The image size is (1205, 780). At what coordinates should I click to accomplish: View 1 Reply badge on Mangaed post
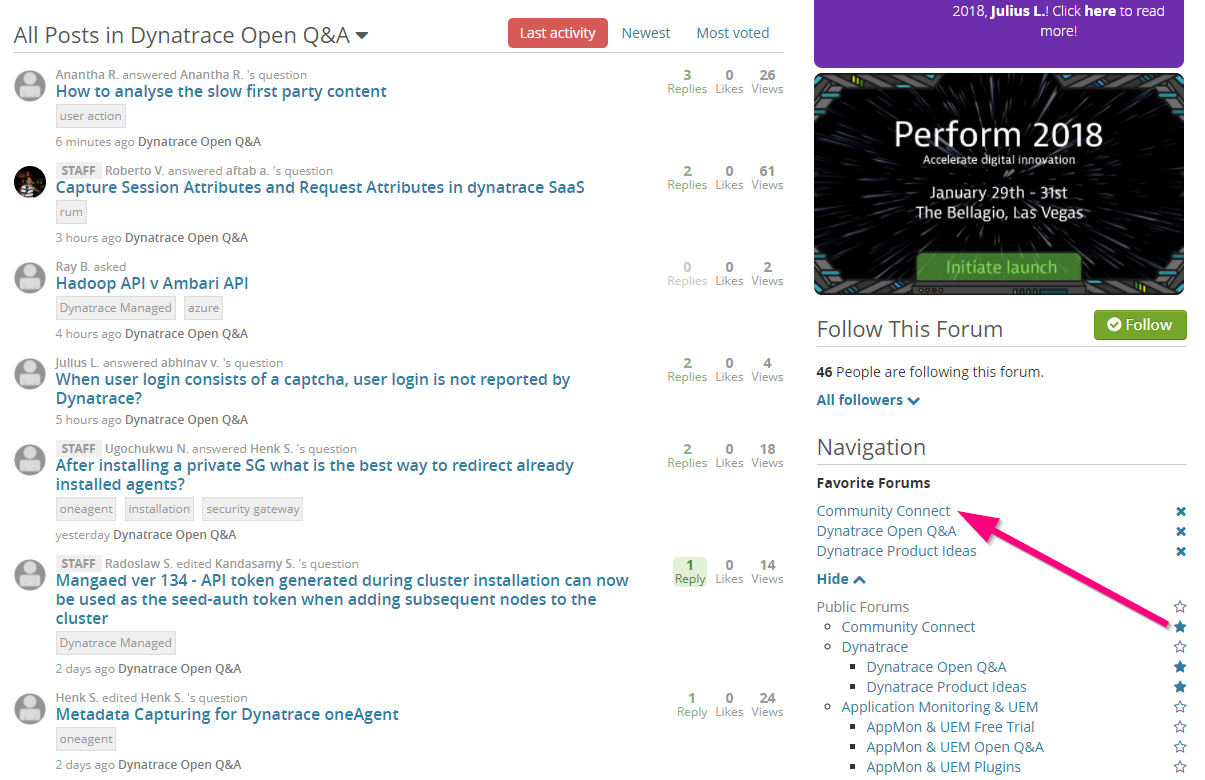pos(690,572)
